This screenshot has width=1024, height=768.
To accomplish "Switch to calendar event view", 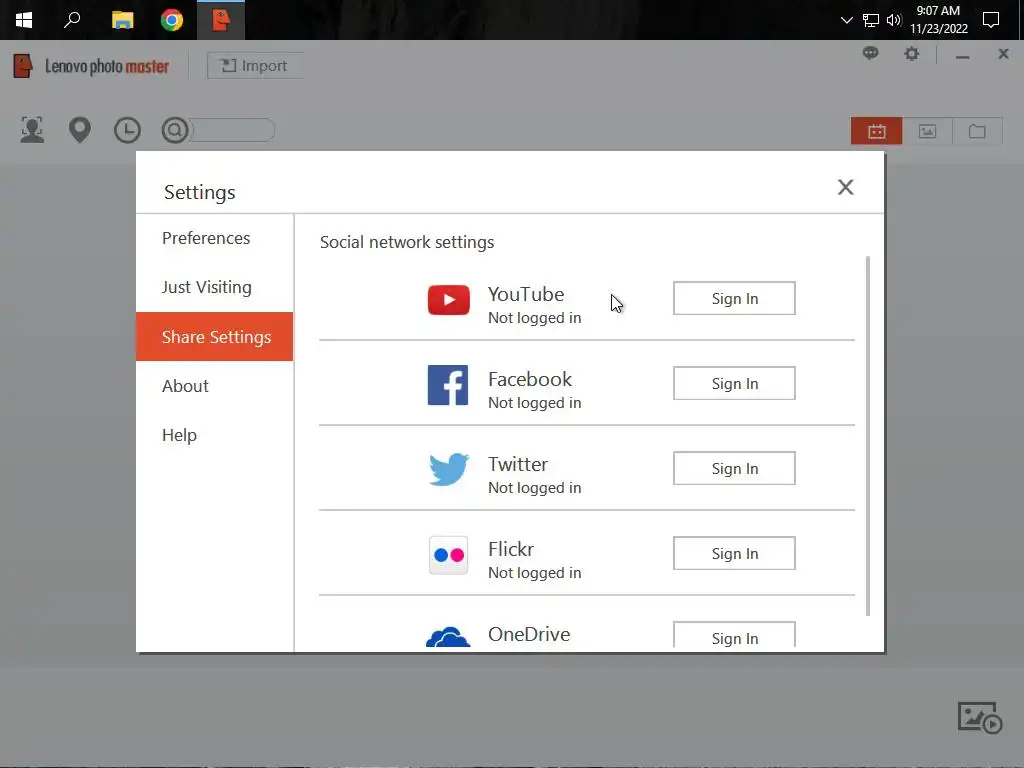I will click(x=876, y=131).
